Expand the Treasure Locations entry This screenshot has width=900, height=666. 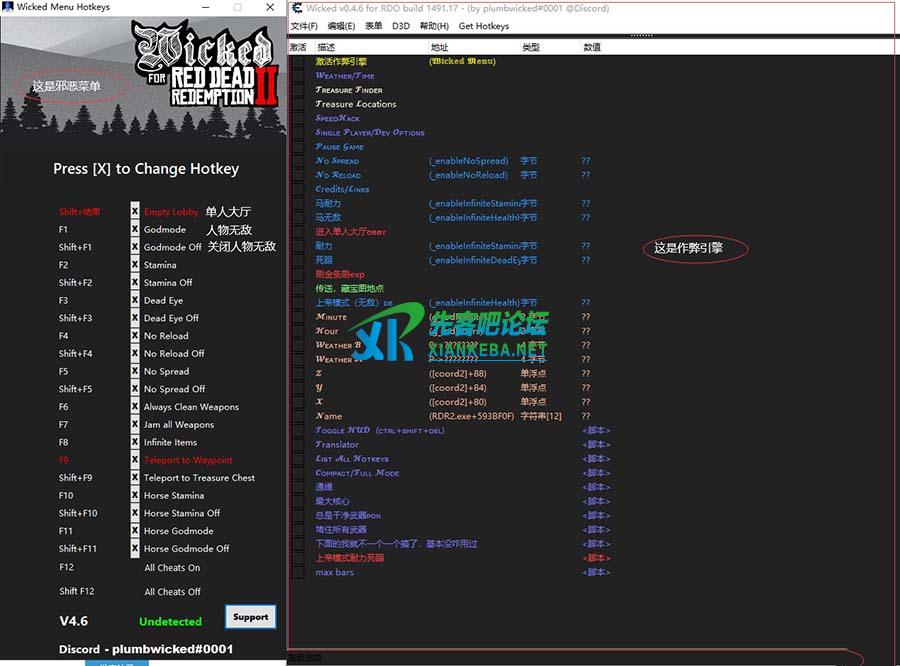(356, 104)
